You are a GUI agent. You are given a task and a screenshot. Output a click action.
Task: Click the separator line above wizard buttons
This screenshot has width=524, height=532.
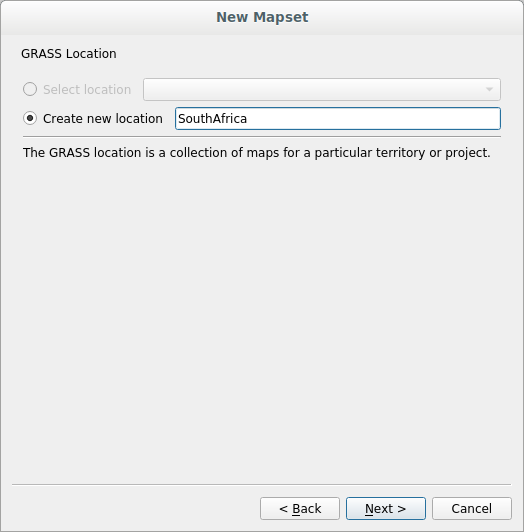(x=261, y=484)
